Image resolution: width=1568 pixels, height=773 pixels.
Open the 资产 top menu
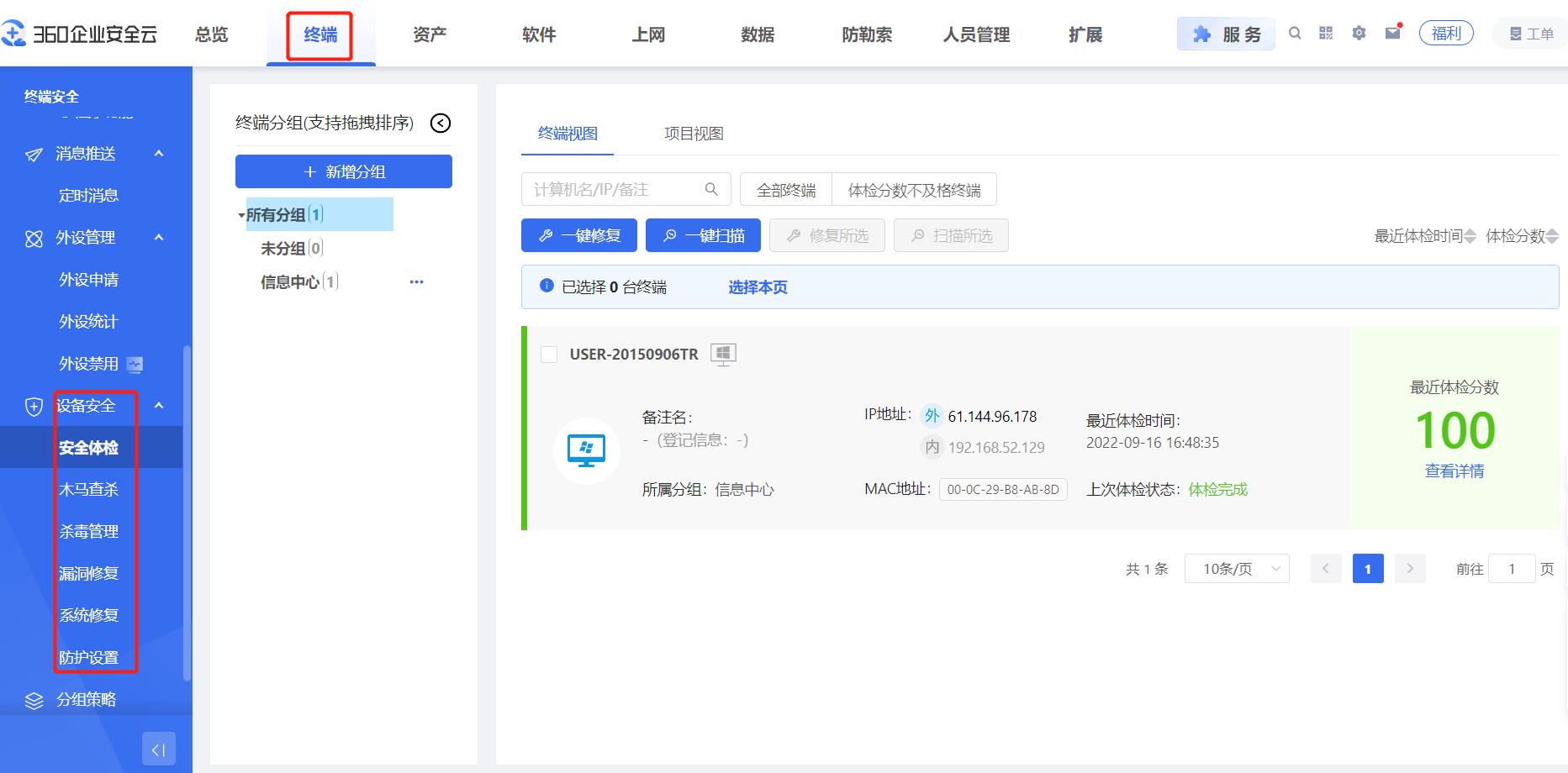pyautogui.click(x=430, y=34)
